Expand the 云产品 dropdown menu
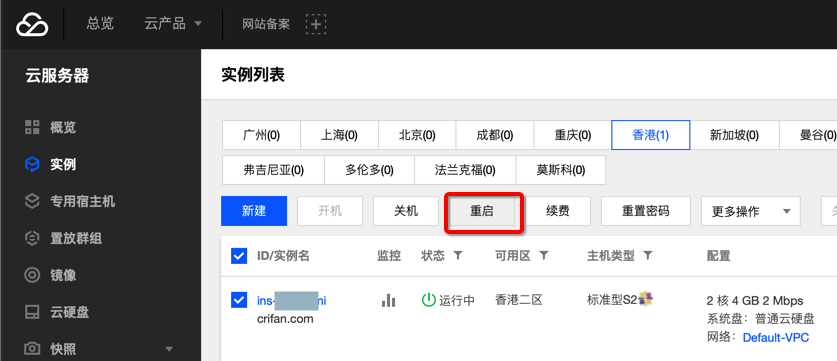The image size is (837, 361). tap(173, 24)
